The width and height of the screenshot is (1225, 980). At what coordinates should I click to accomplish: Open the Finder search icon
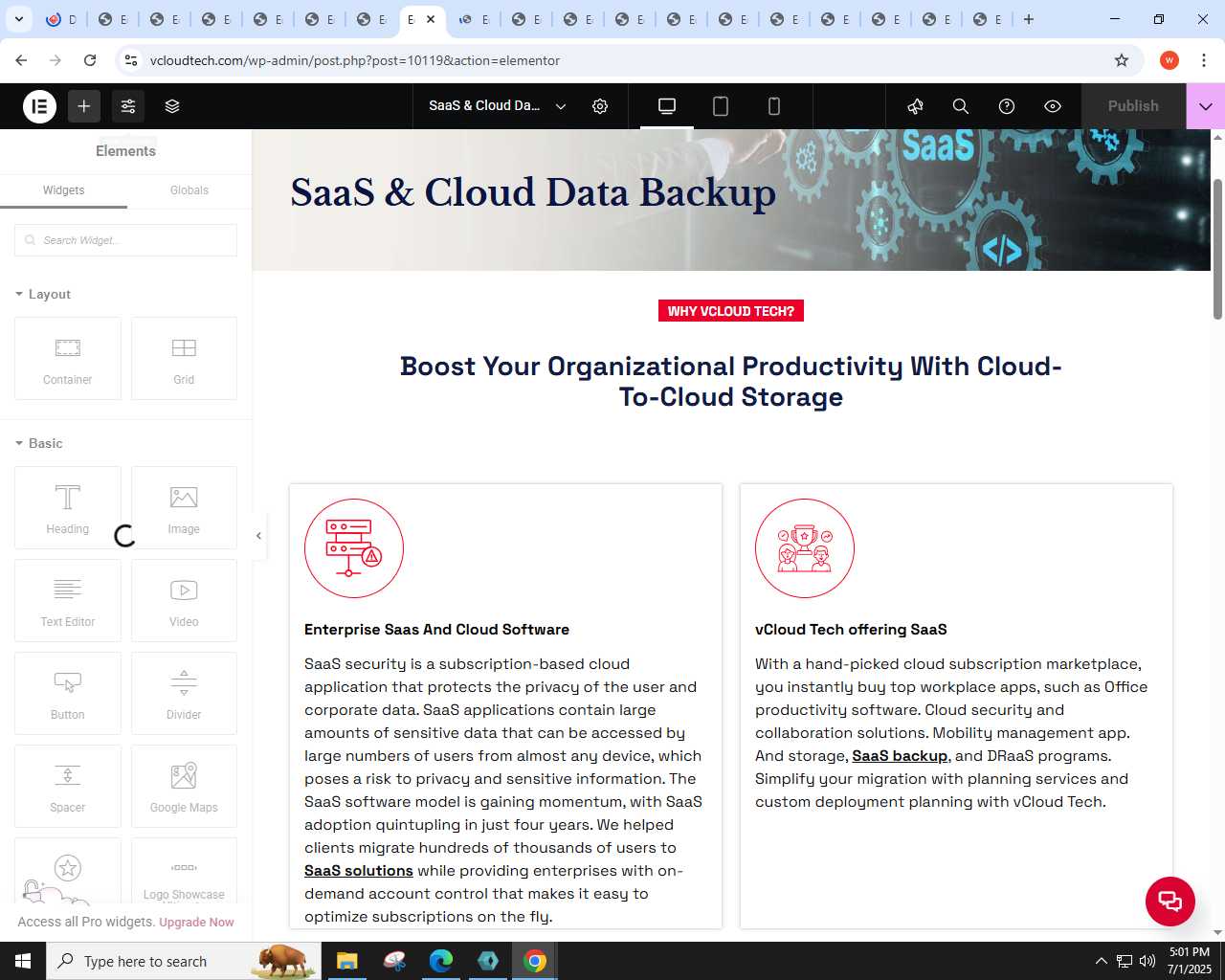961,106
